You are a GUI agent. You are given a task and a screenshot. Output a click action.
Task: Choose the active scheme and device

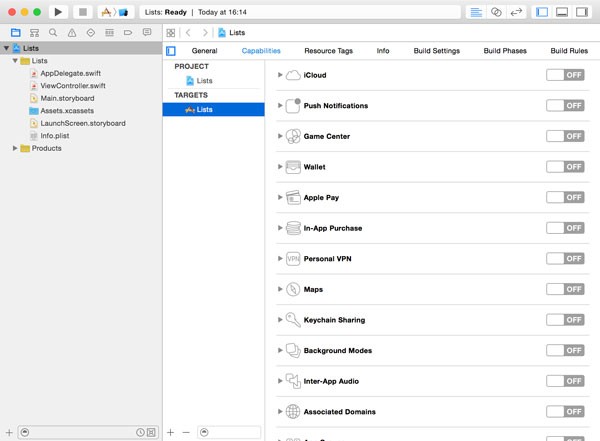[116, 12]
